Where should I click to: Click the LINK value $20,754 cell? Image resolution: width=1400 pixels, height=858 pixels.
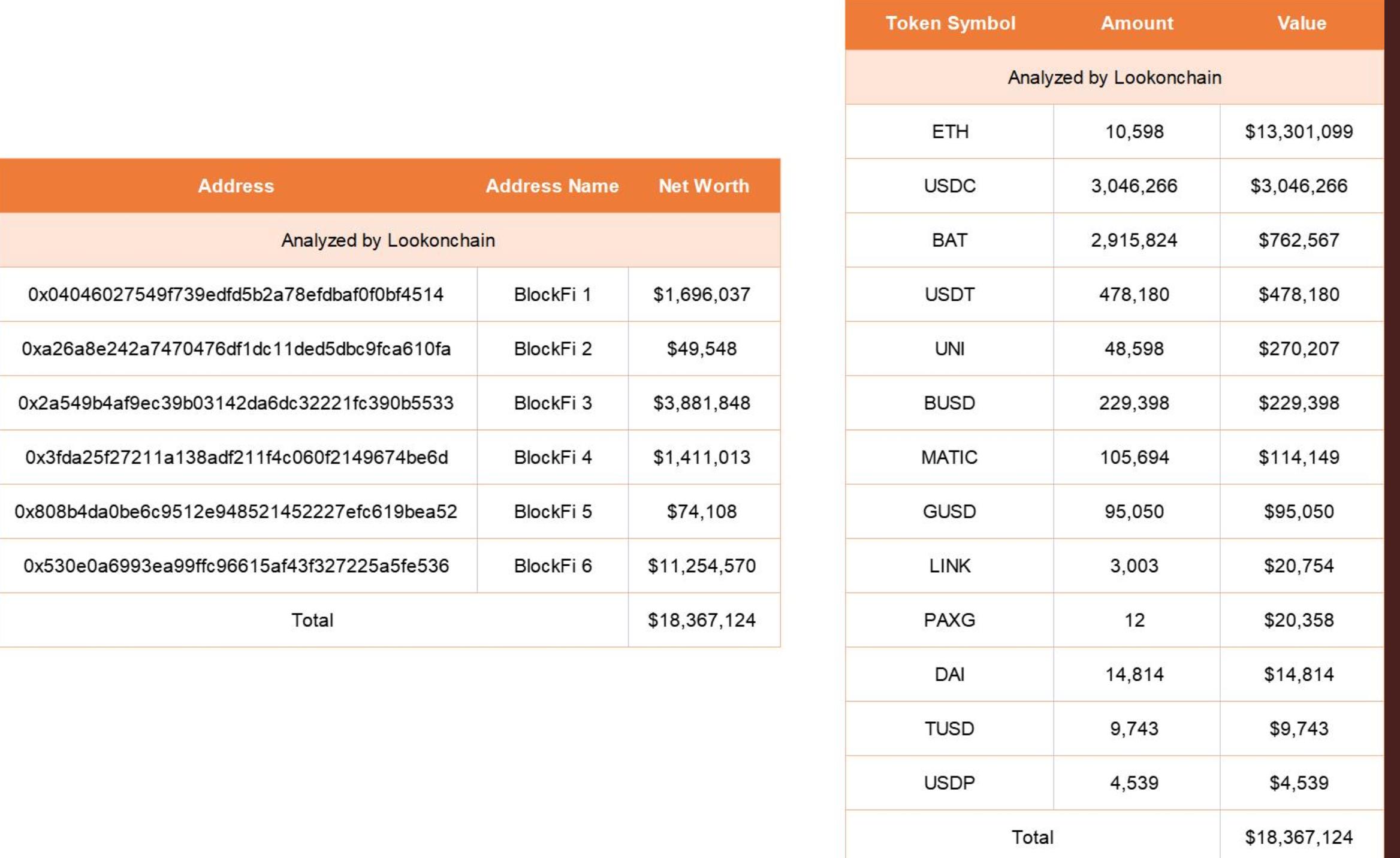click(1299, 566)
